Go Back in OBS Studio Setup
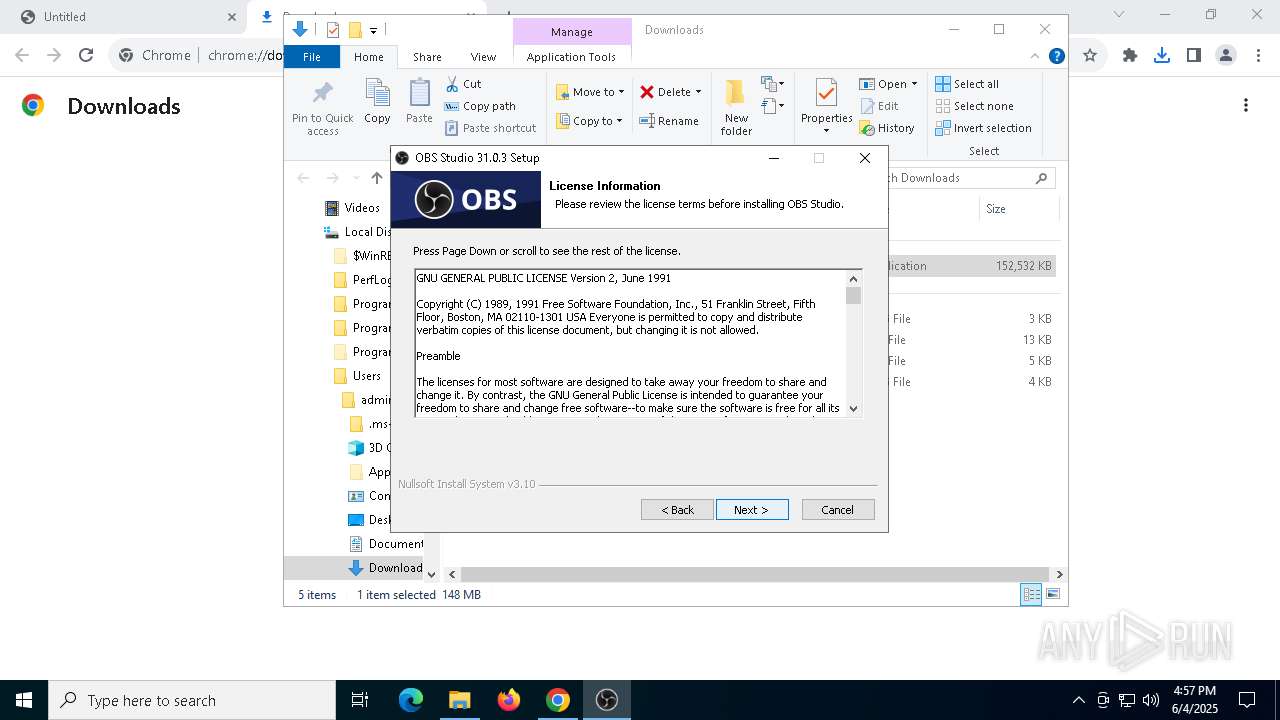 click(x=677, y=510)
